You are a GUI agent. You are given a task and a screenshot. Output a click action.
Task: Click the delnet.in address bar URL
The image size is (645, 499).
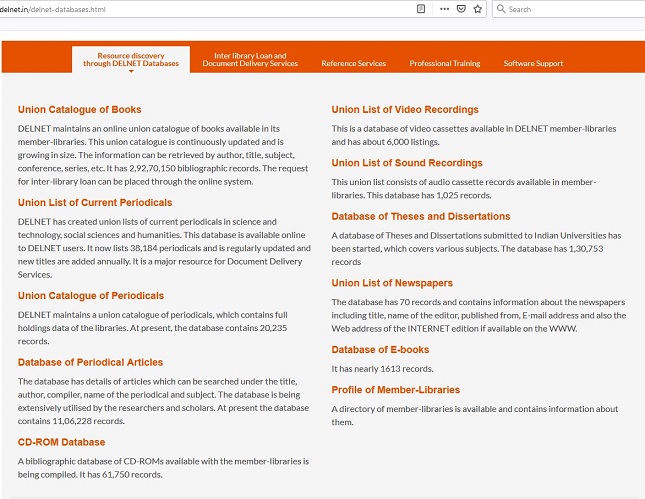click(53, 9)
